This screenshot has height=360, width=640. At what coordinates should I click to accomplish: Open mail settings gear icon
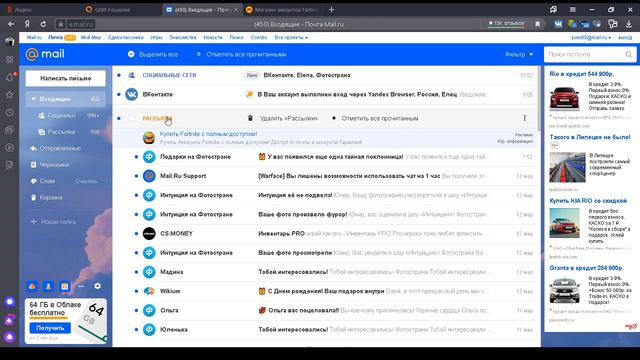pyautogui.click(x=97, y=286)
